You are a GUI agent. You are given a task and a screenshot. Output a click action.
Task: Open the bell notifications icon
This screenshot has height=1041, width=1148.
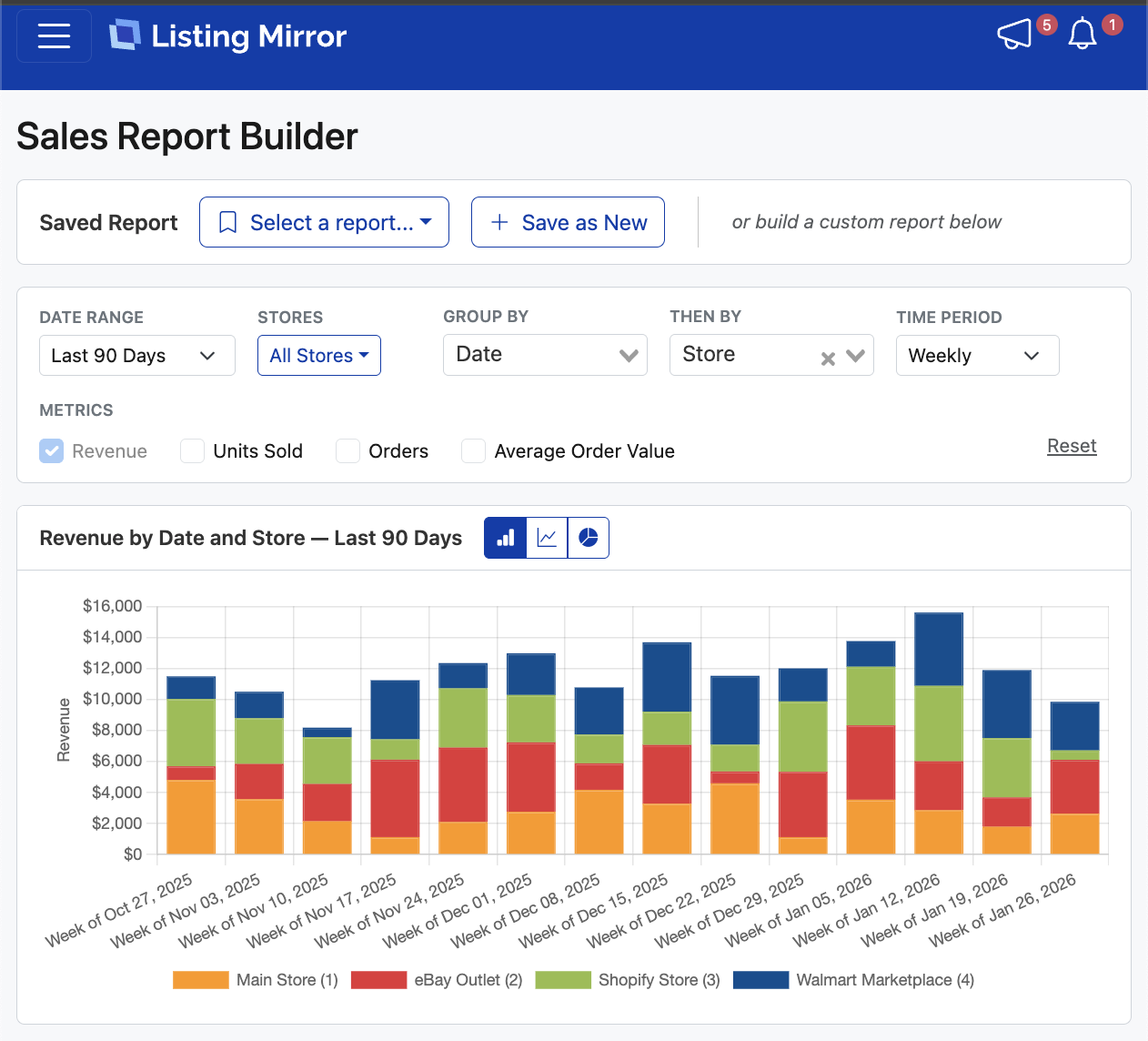click(x=1082, y=35)
